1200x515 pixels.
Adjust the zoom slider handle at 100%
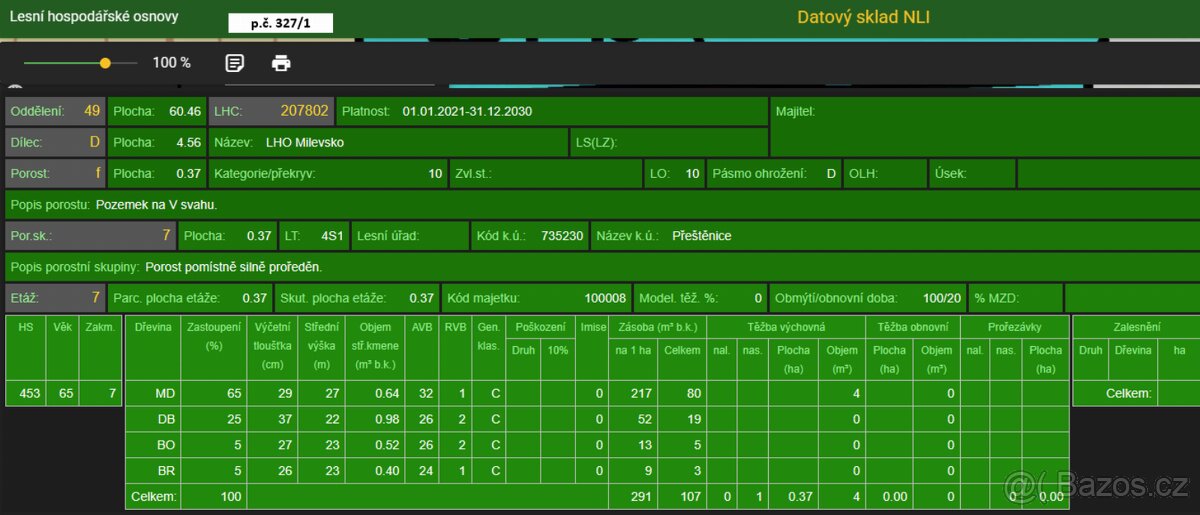coord(105,63)
